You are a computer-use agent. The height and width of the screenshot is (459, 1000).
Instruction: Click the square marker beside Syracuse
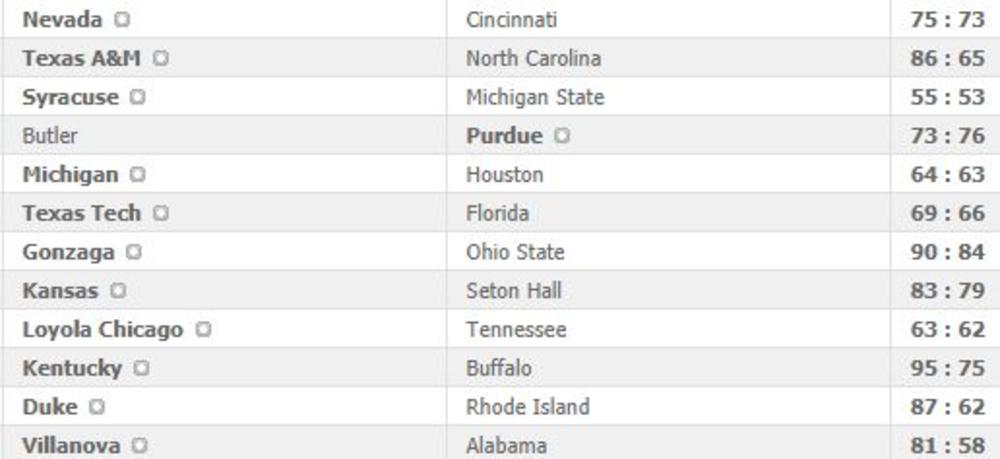pyautogui.click(x=138, y=98)
